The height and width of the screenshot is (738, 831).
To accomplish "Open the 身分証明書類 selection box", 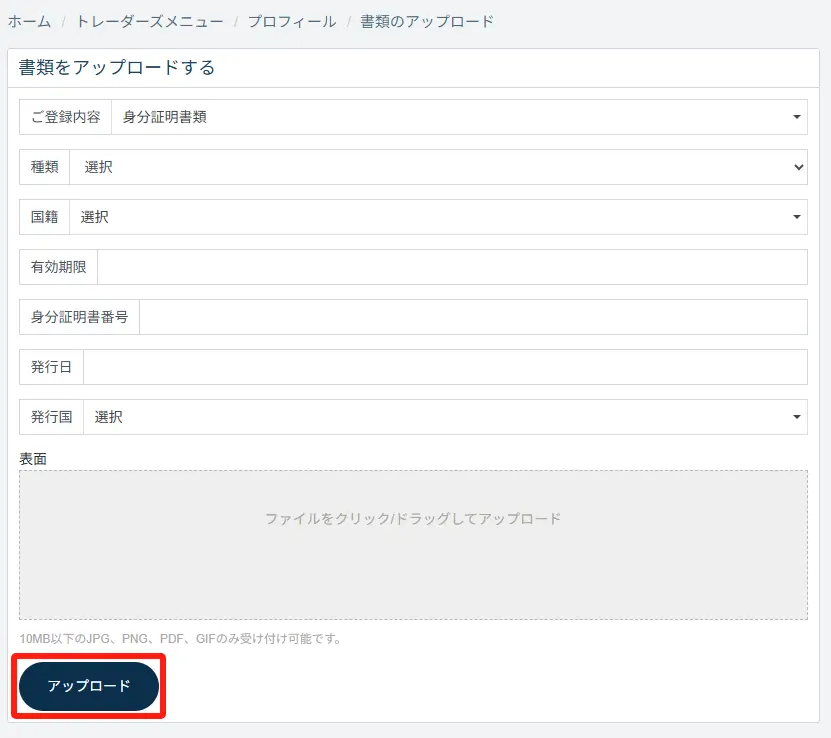I will pos(450,117).
